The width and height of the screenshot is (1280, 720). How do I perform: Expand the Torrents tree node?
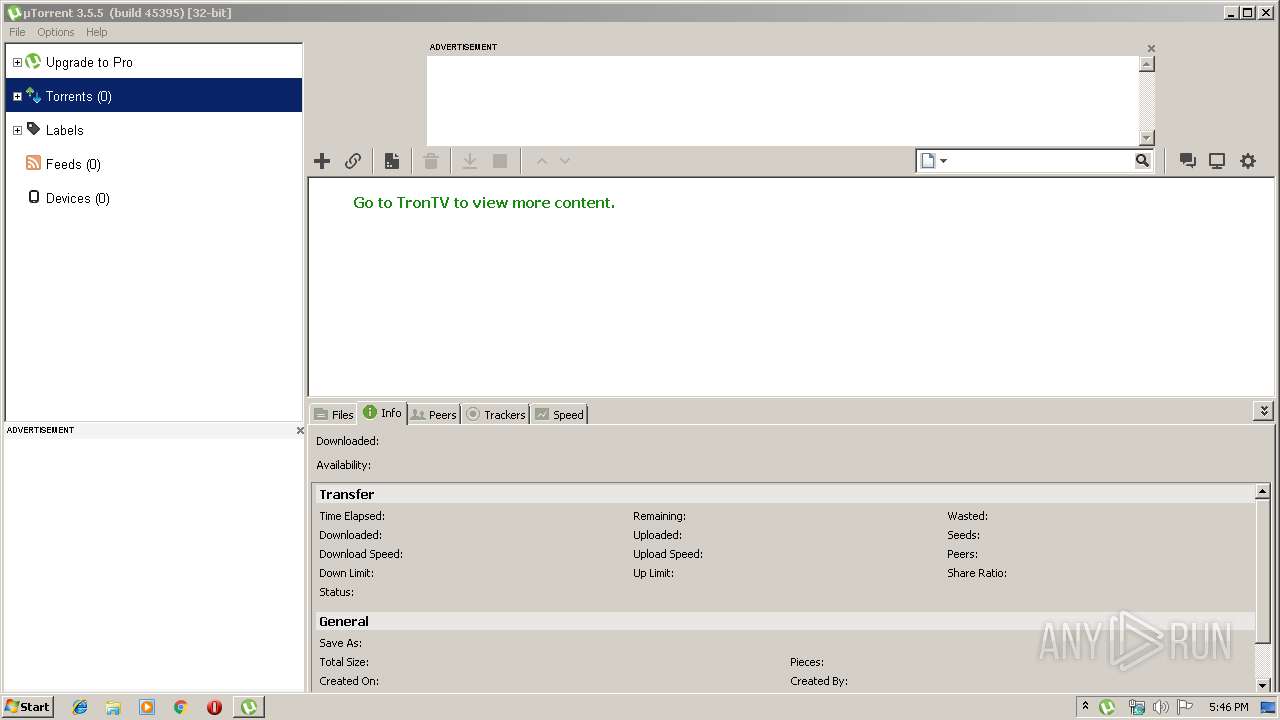click(x=17, y=96)
